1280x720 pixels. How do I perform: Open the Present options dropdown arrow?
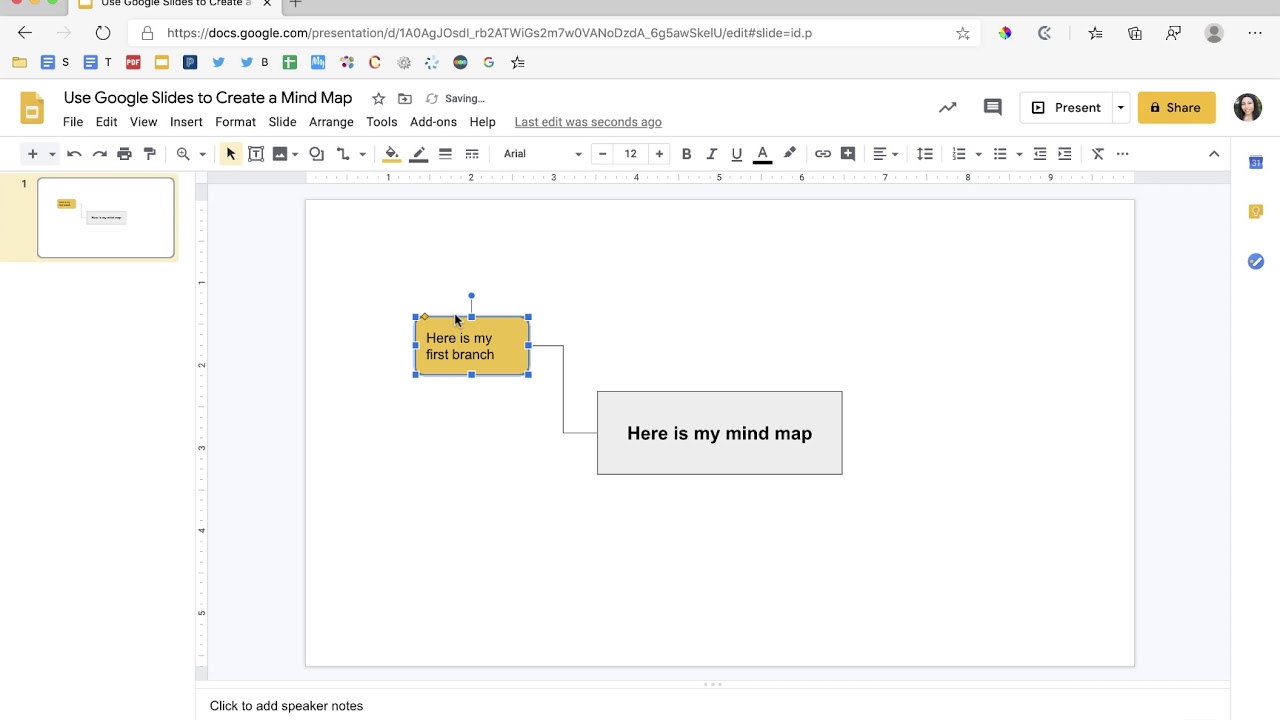point(1121,107)
